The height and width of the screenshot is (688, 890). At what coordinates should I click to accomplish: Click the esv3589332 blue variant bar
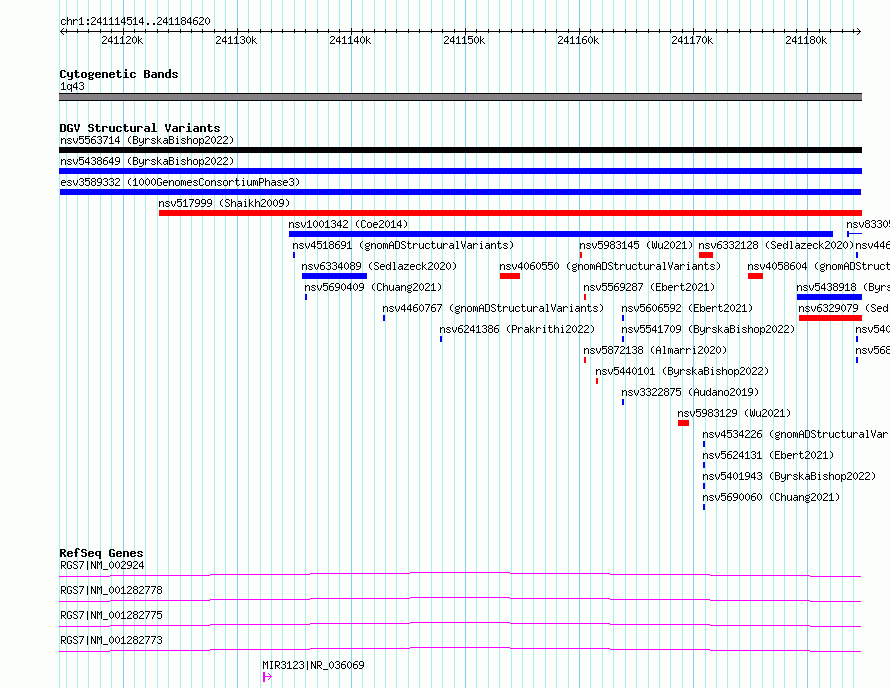pyautogui.click(x=460, y=192)
